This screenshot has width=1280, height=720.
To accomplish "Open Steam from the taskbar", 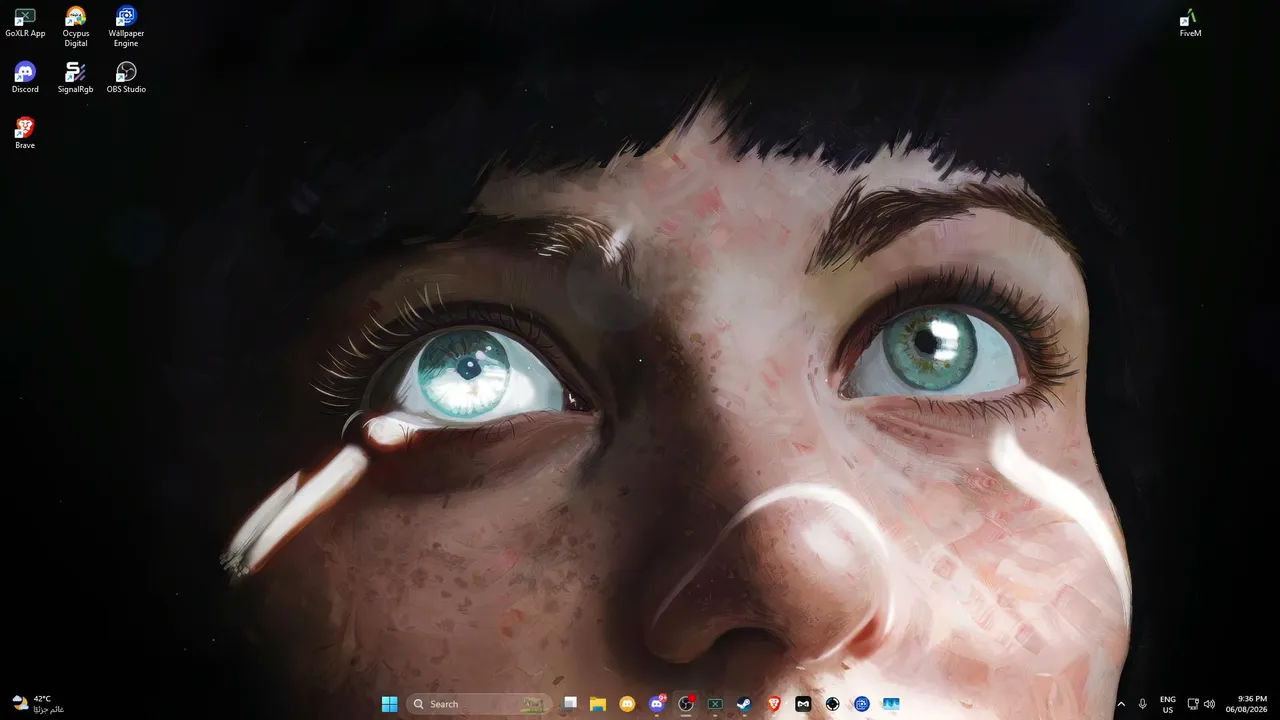I will [x=744, y=704].
